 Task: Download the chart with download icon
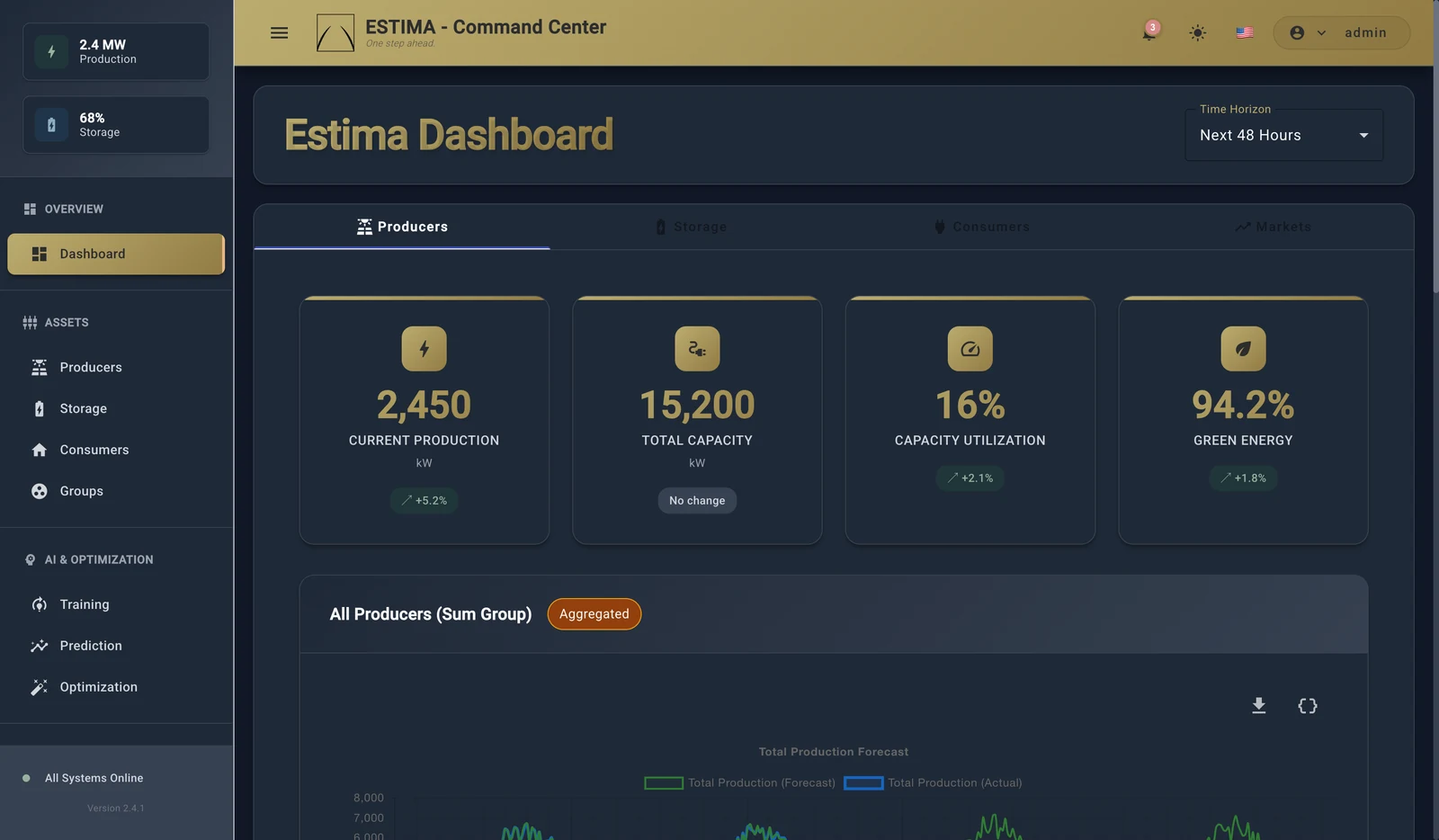(x=1259, y=706)
